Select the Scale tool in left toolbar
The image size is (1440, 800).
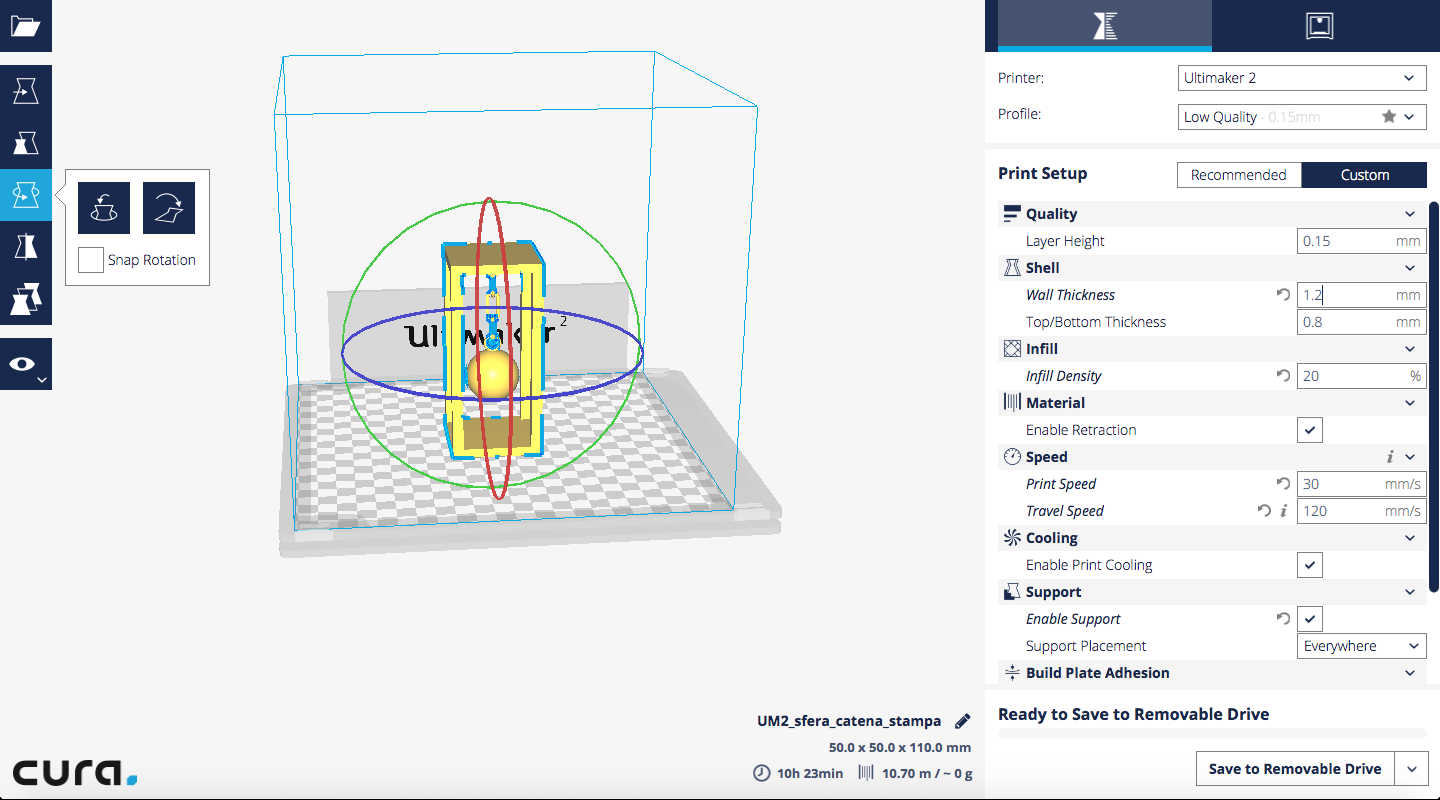pyautogui.click(x=25, y=144)
